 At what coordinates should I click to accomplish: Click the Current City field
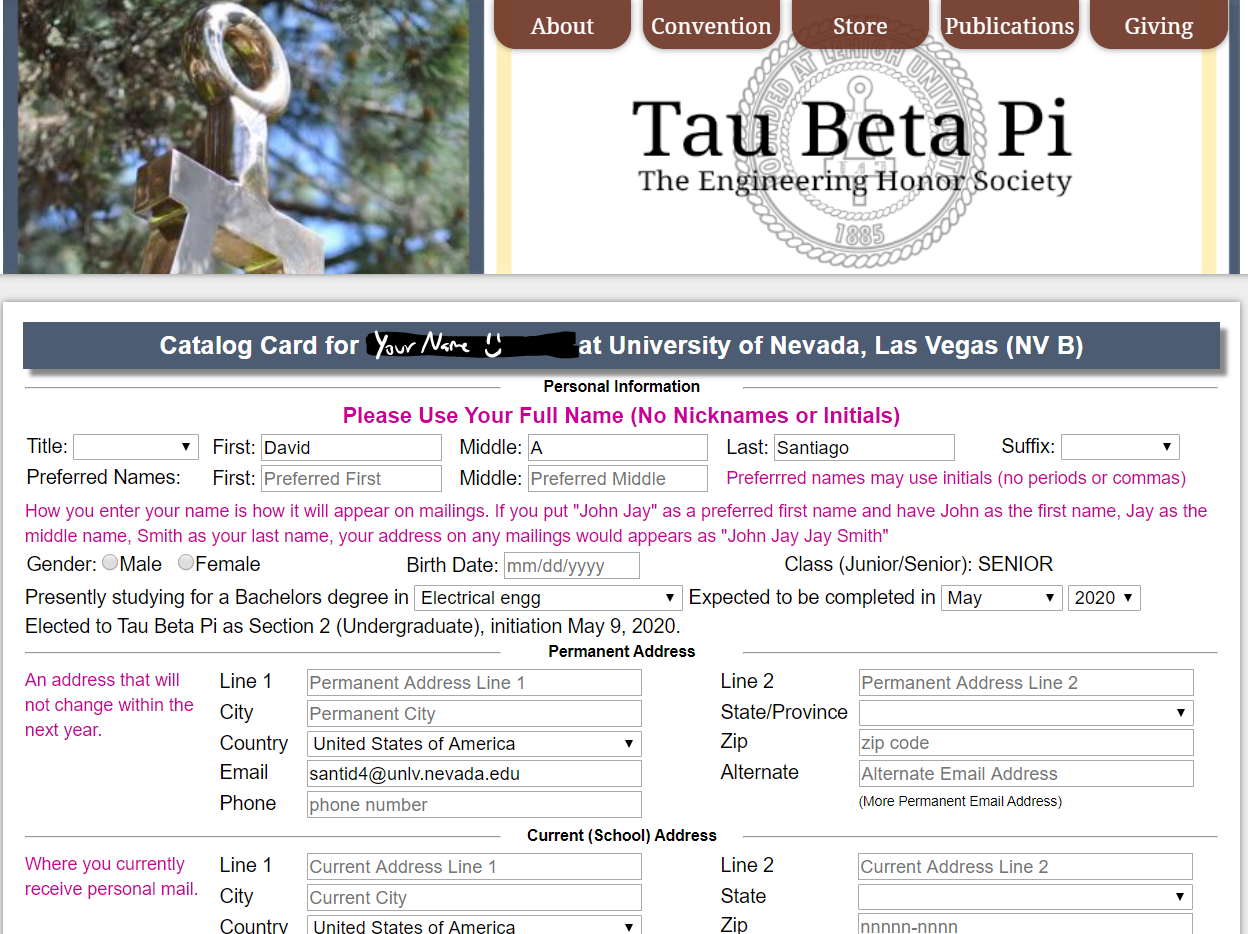(474, 898)
